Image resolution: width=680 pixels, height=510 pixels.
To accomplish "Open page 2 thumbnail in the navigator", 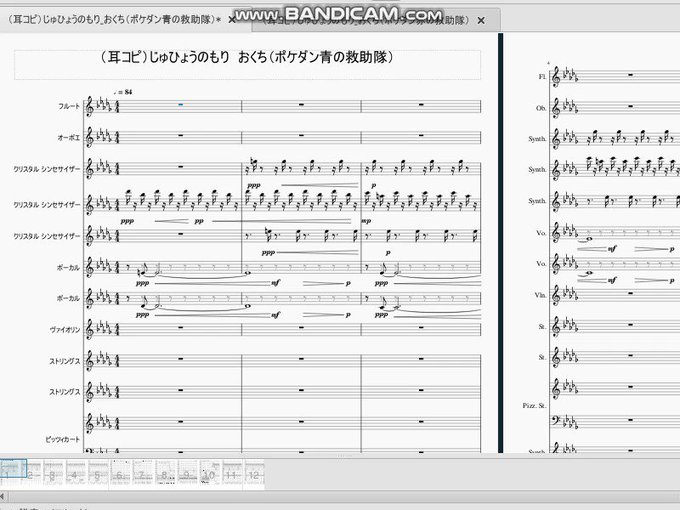I will (32, 474).
